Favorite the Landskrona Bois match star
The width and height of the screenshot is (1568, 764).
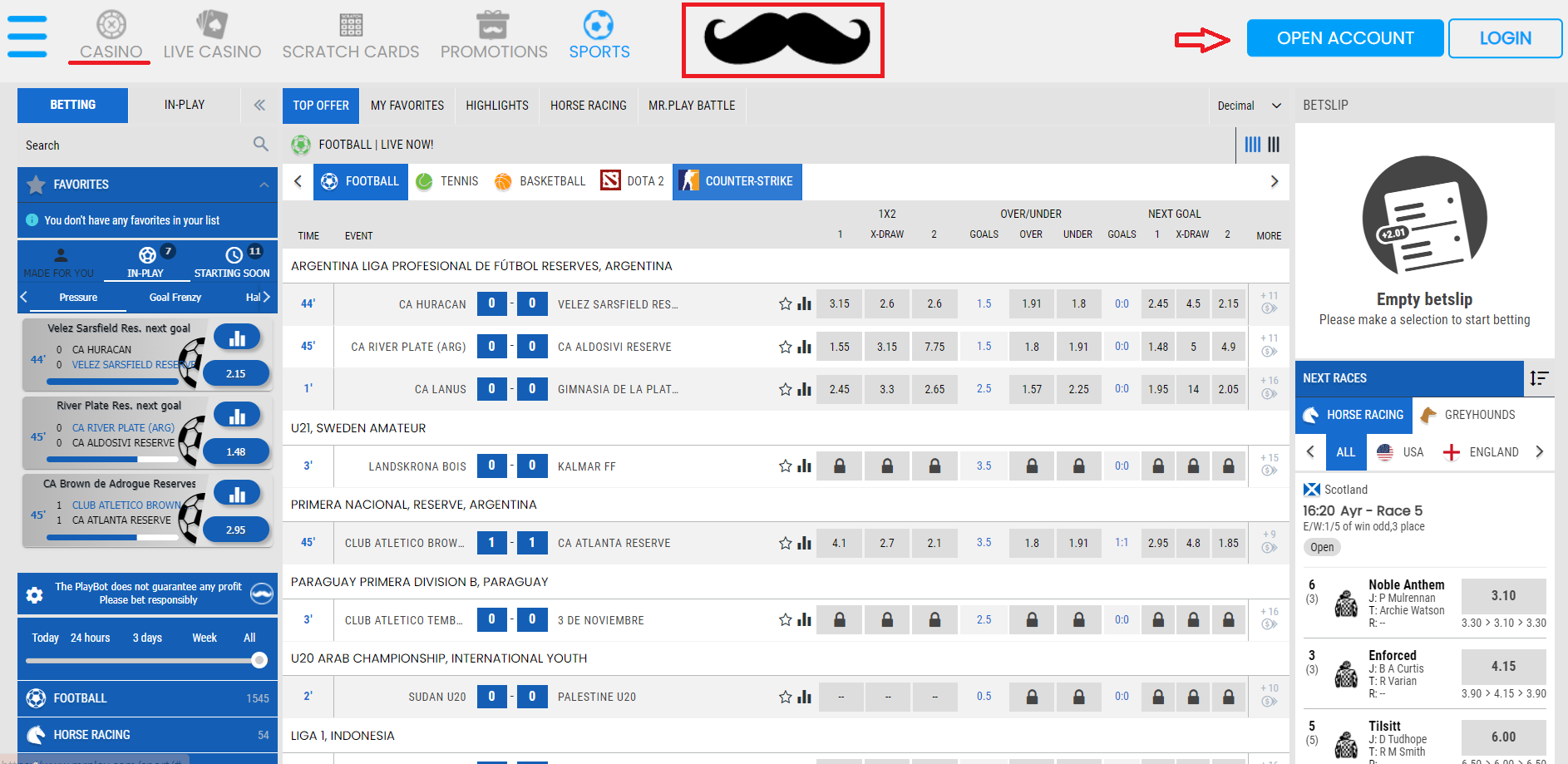coord(785,466)
